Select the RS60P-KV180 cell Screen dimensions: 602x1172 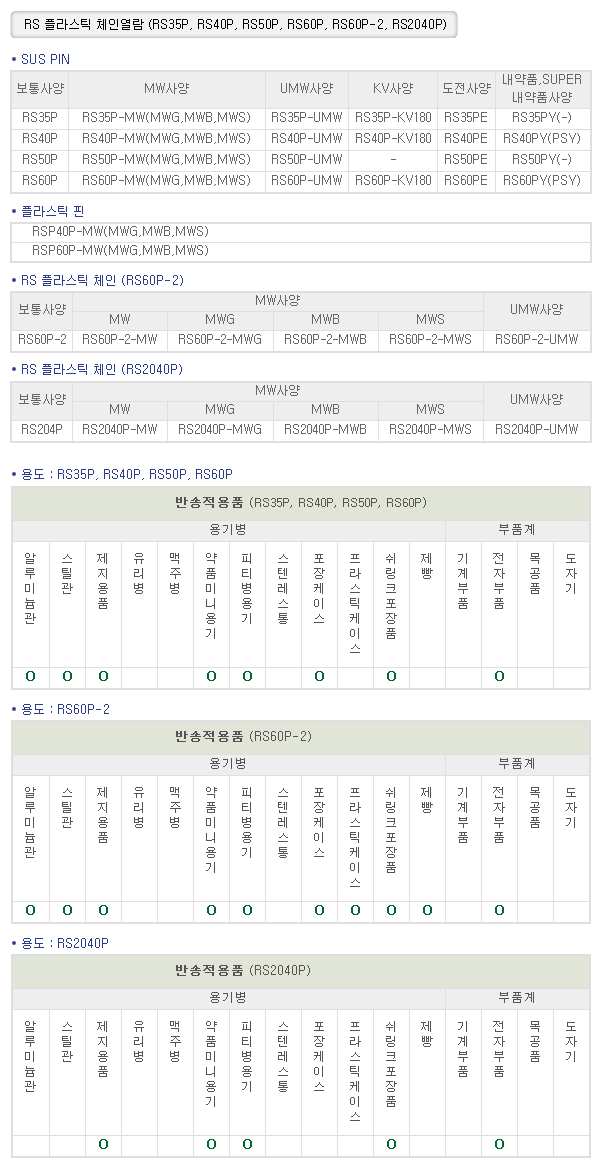tap(393, 180)
